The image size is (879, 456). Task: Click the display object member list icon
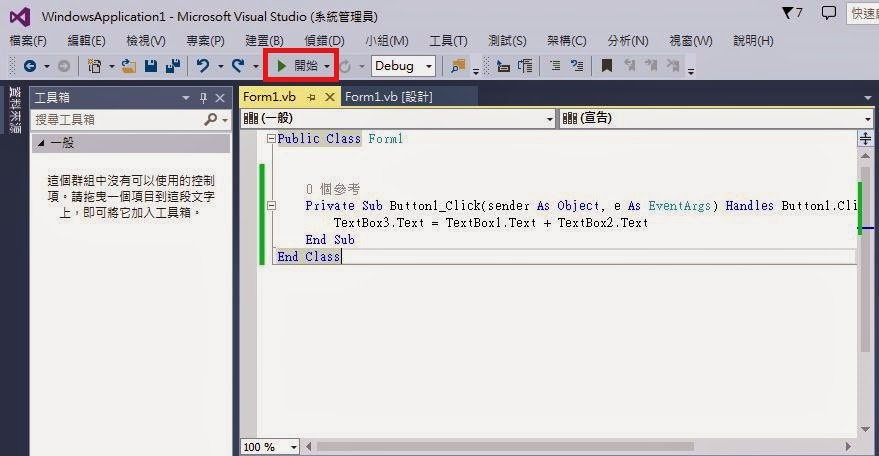tap(503, 66)
